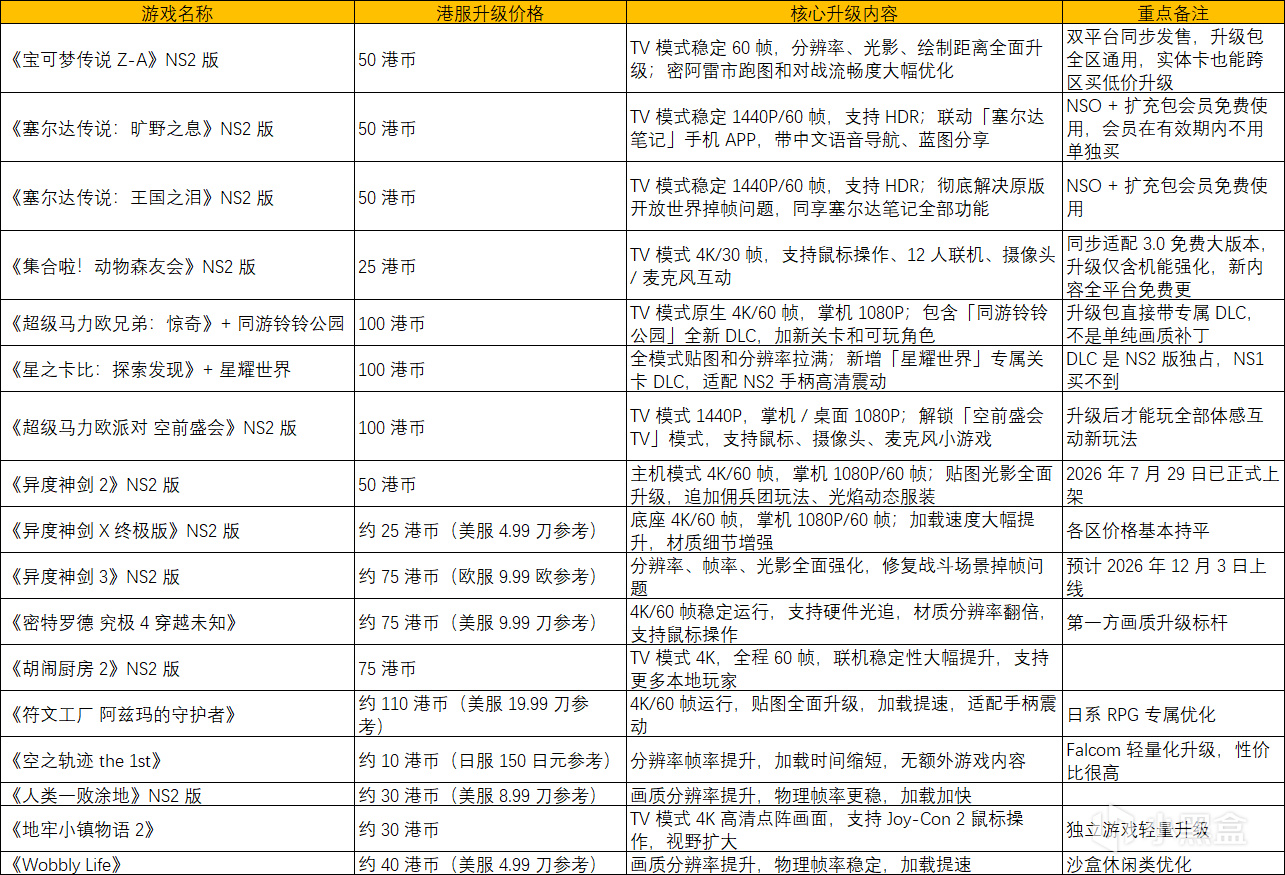1285x875 pixels.
Task: Click the "游戏名称" header cell
Action: pos(177,13)
